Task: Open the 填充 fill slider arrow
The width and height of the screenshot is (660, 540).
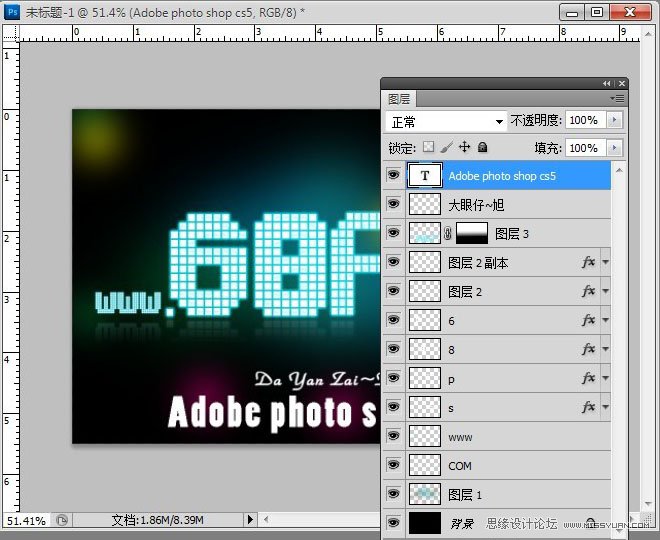Action: point(615,148)
